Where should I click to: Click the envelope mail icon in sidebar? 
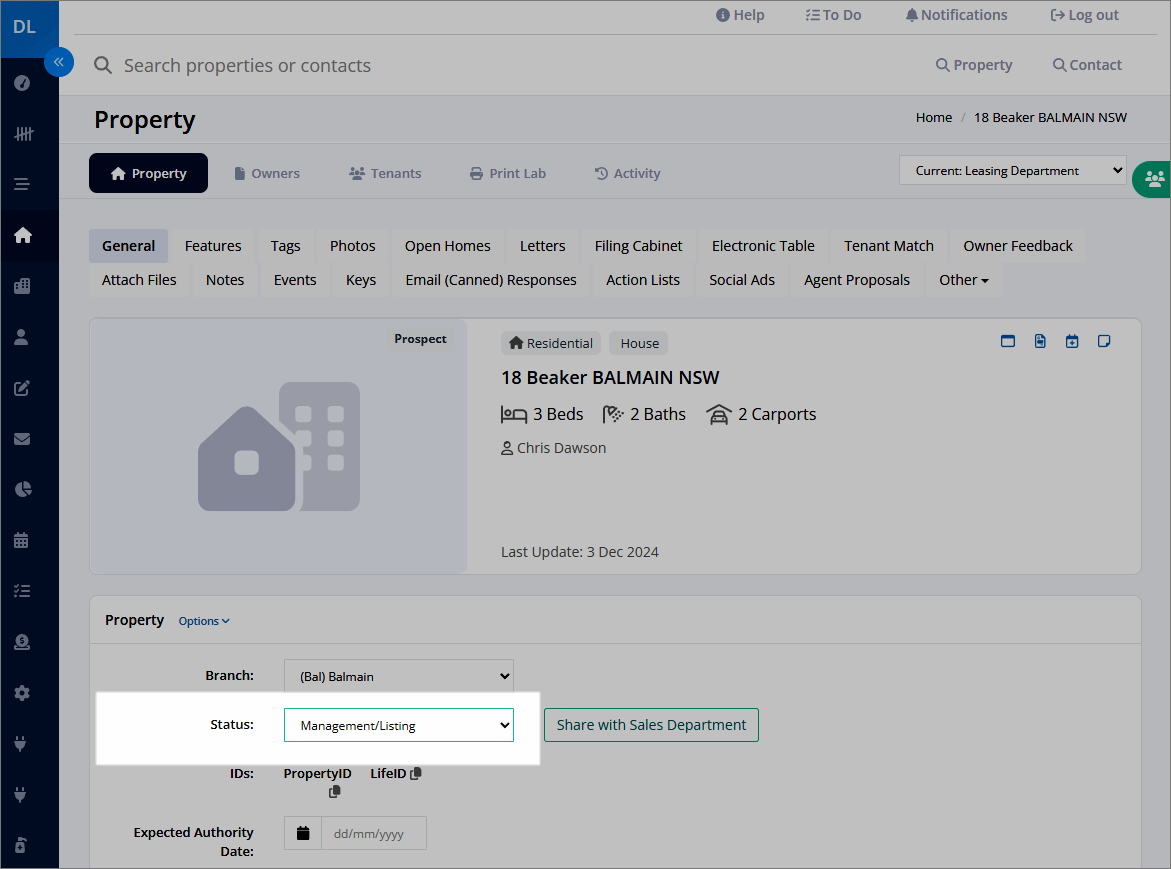point(22,439)
